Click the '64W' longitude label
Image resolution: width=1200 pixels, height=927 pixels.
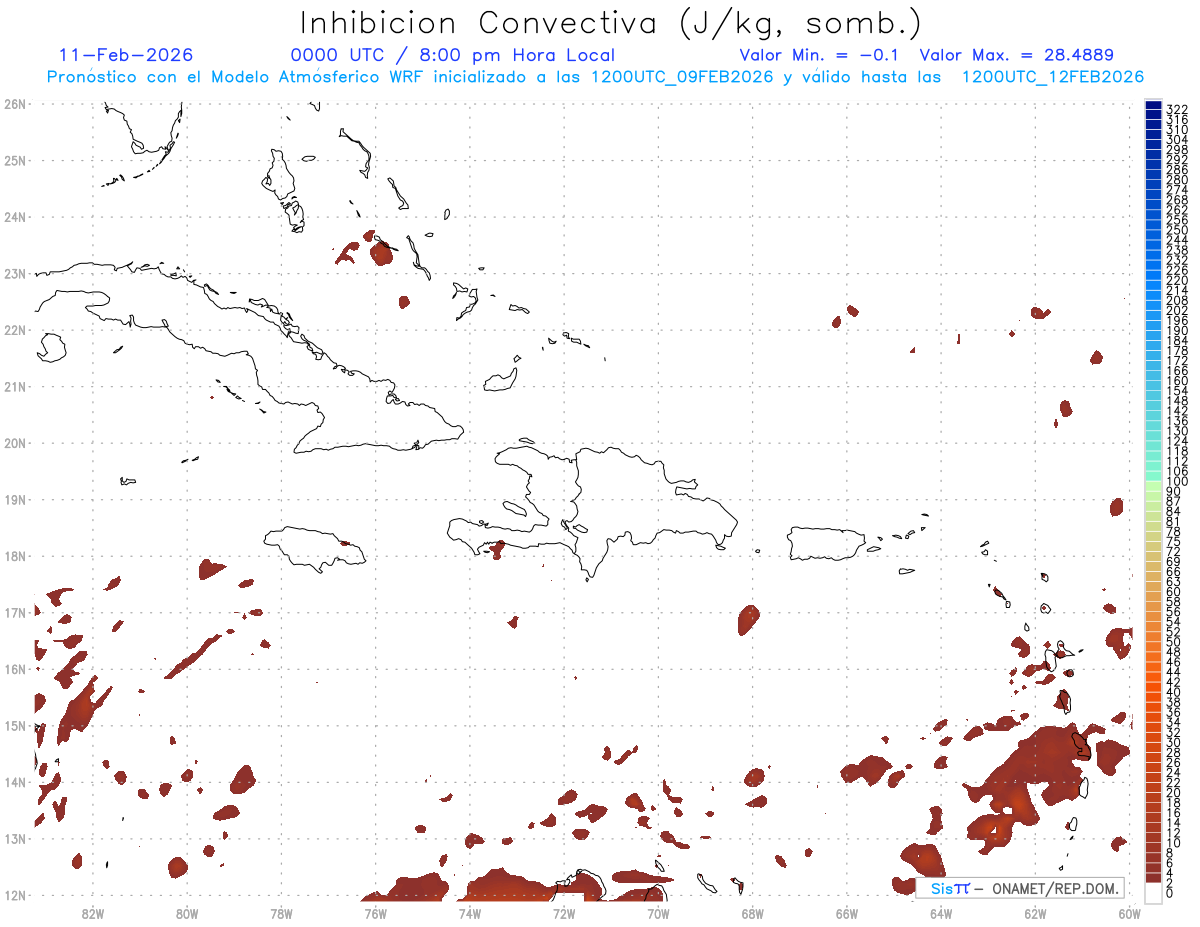tap(941, 913)
